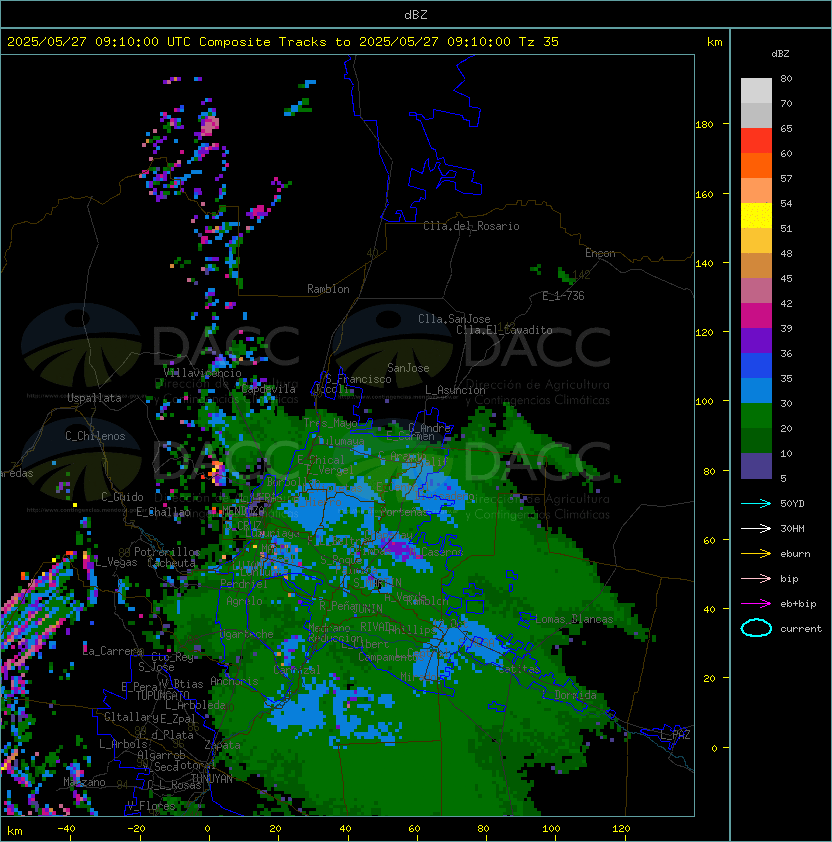Click the 'Villavicencio' map label

point(202,373)
